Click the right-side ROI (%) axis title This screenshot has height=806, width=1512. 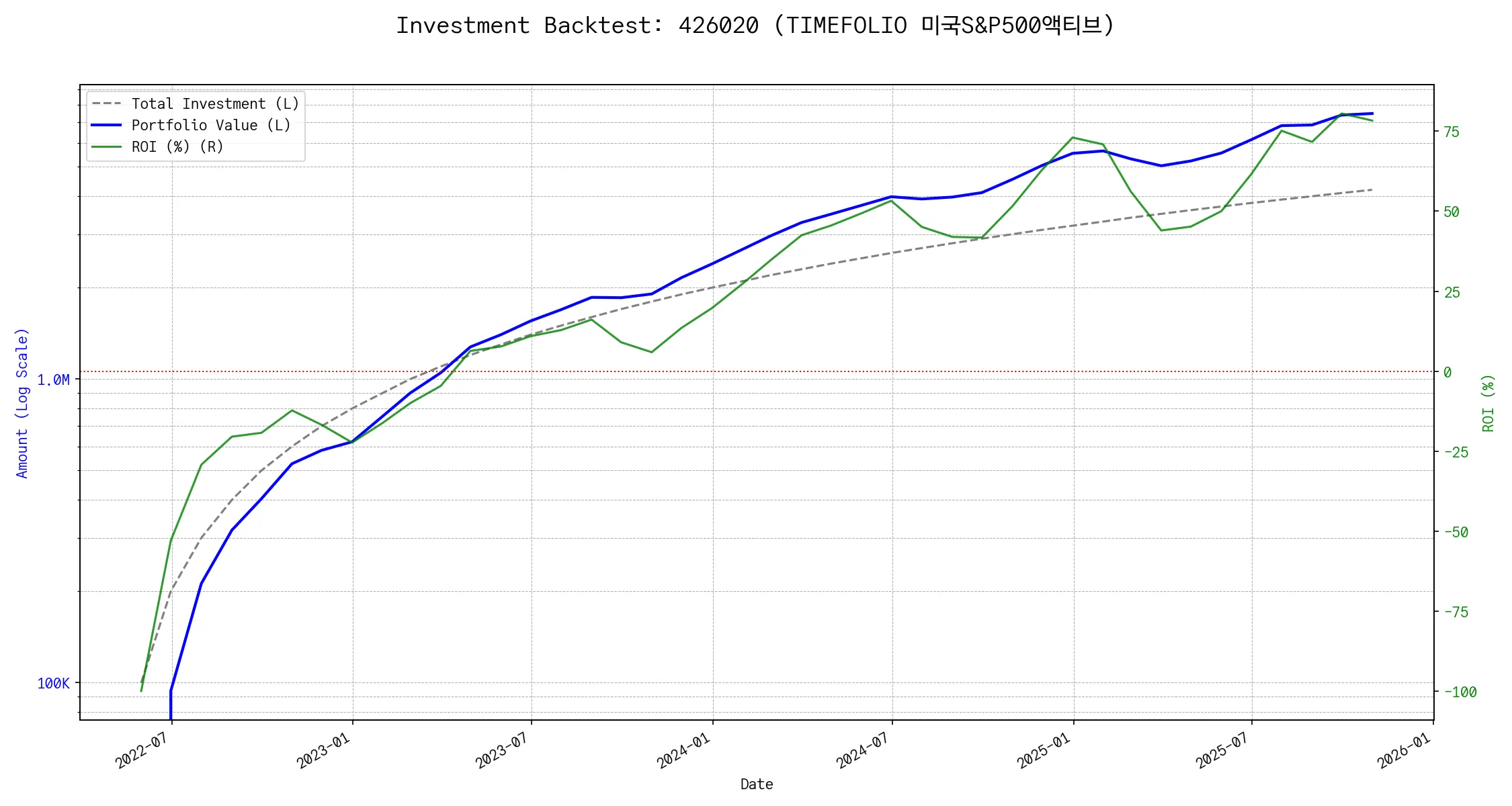(x=1488, y=403)
